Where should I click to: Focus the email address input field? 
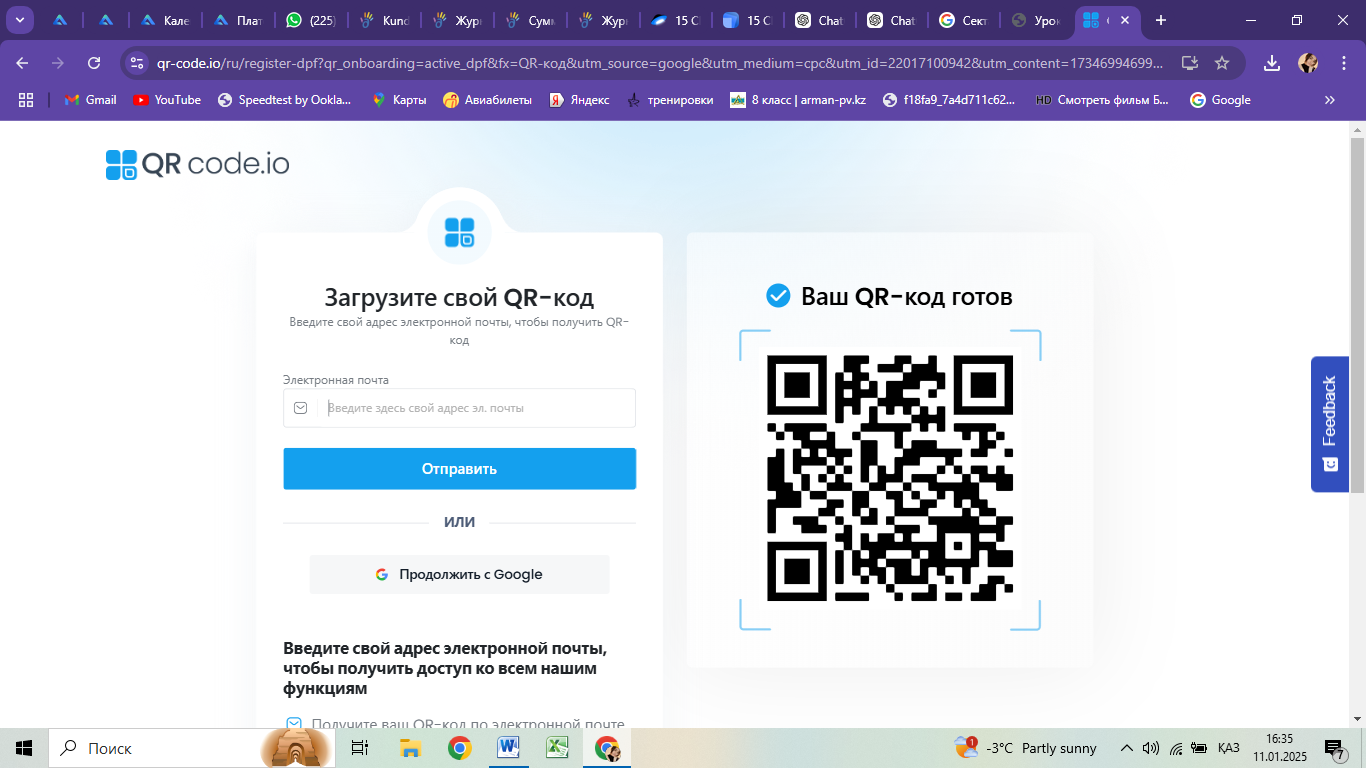coord(459,408)
